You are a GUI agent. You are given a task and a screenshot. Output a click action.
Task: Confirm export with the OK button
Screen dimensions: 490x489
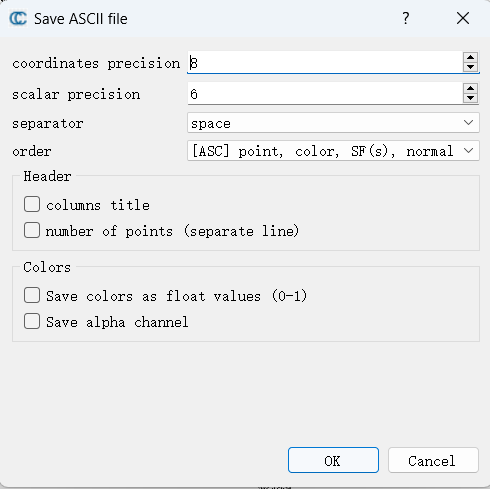[333, 460]
